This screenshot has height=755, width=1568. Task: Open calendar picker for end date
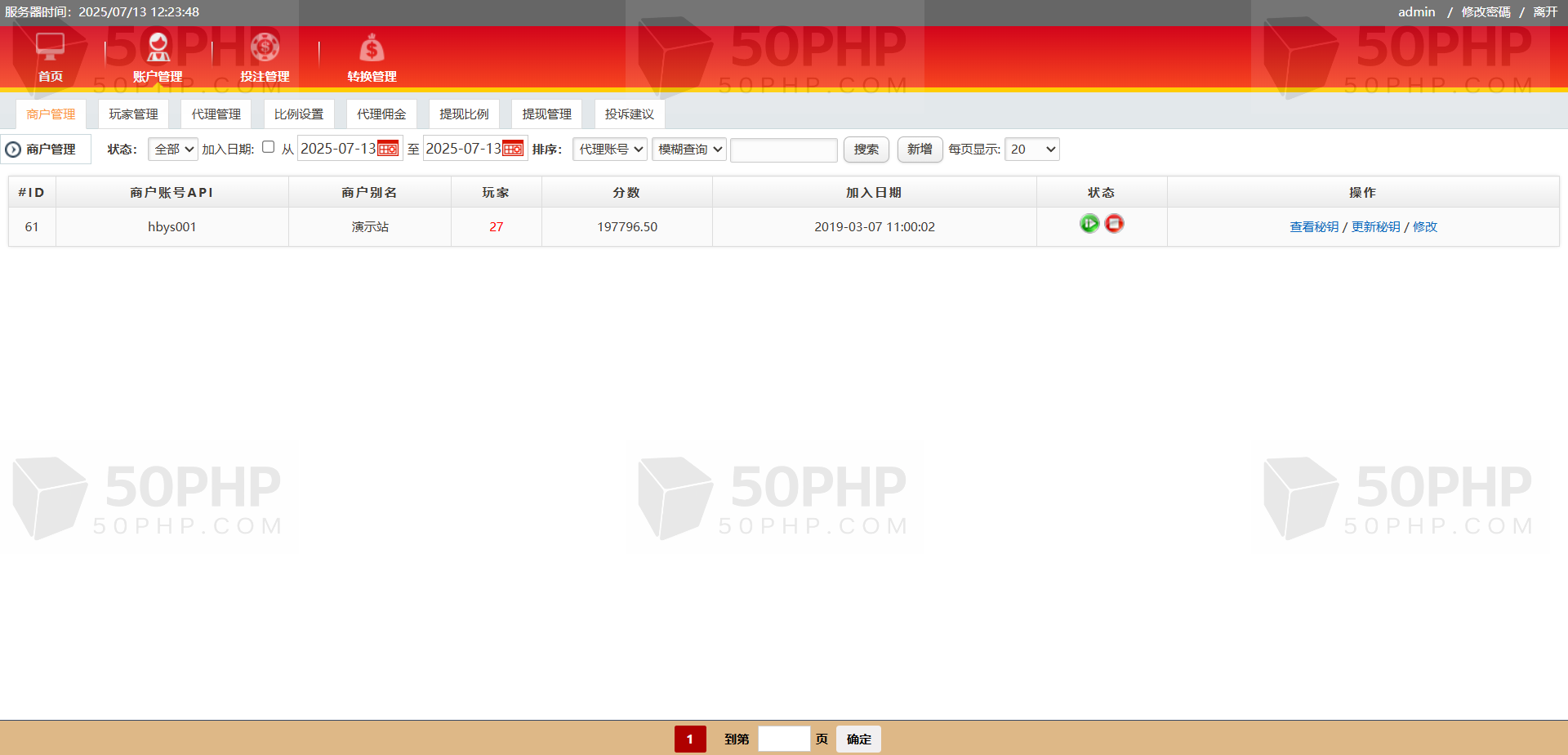(x=513, y=149)
